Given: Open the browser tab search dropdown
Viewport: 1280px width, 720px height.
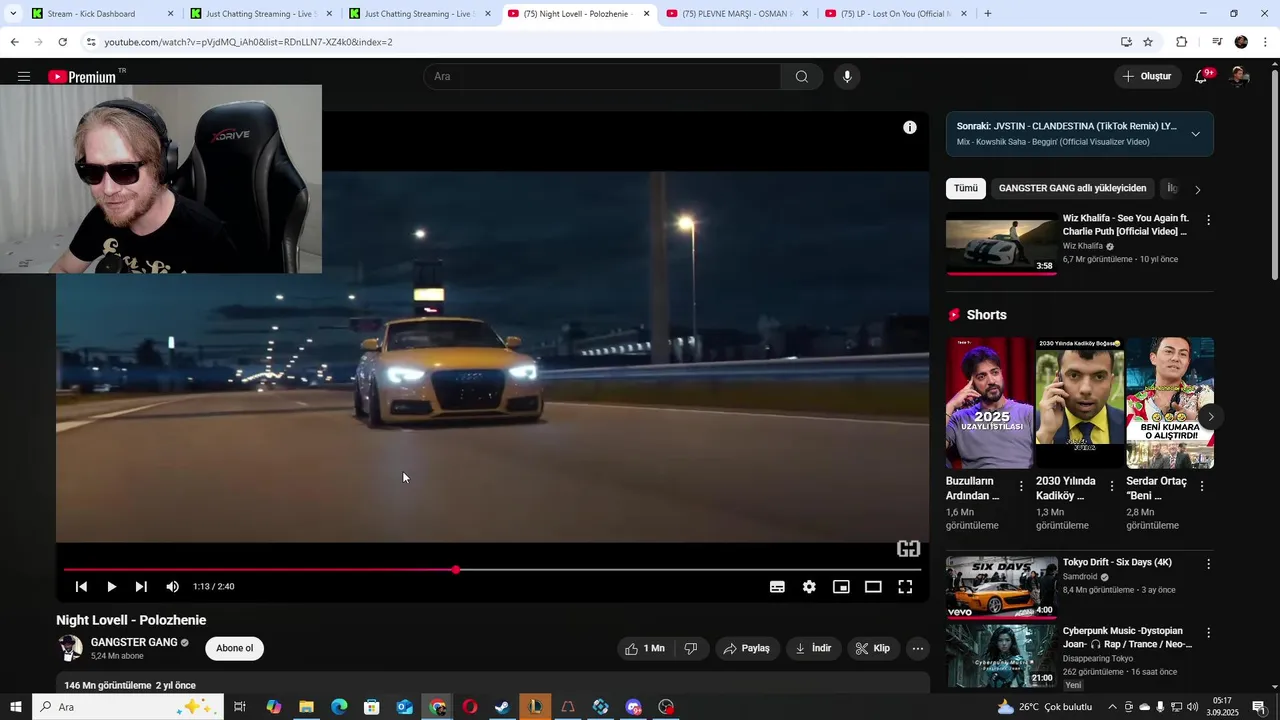Looking at the screenshot, I should 13,14.
